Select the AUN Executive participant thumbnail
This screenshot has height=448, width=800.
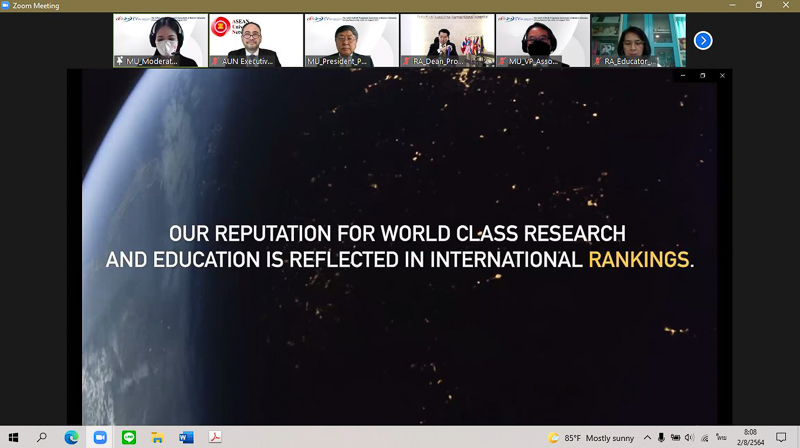click(x=256, y=40)
